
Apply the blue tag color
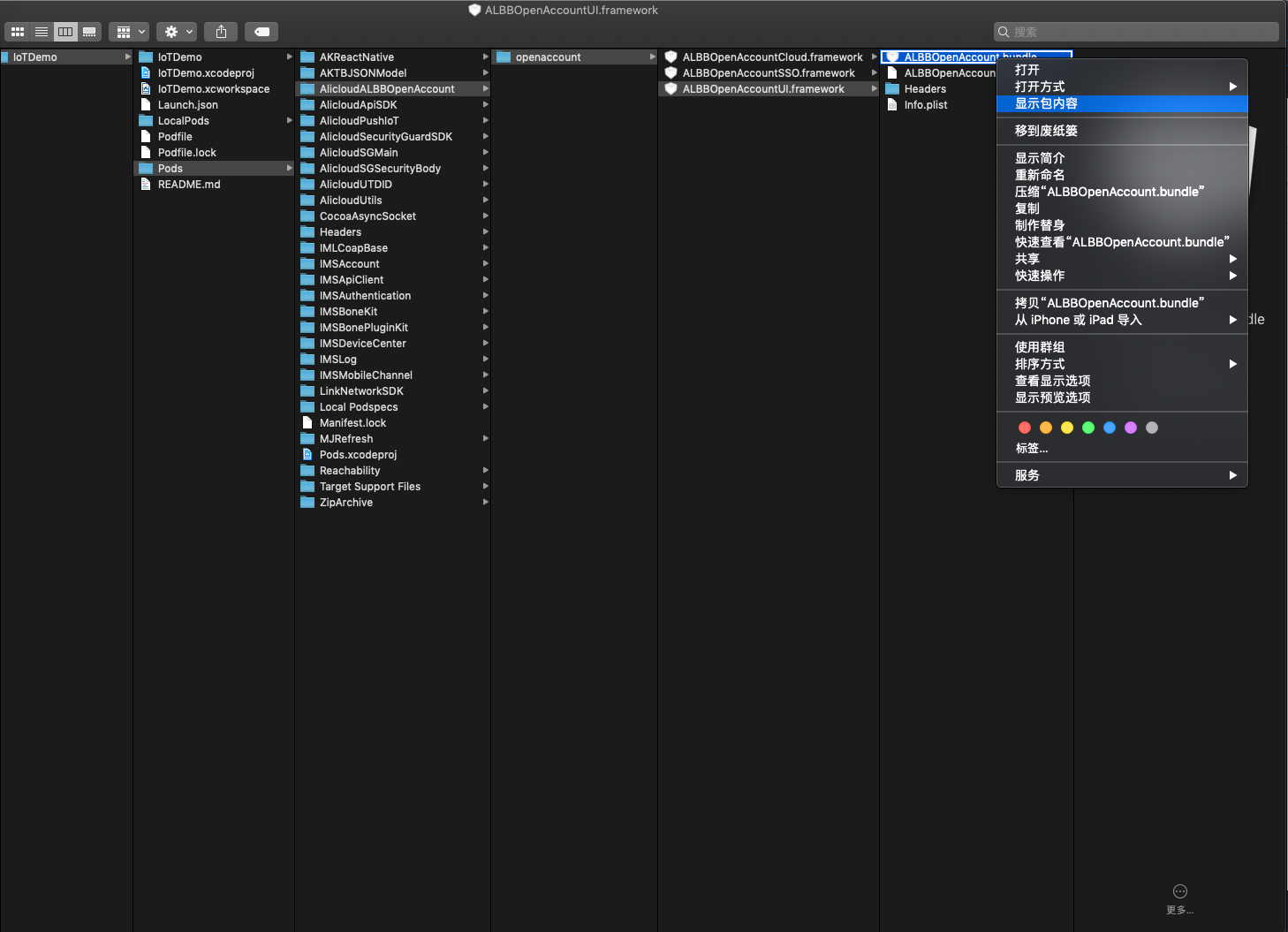click(1110, 428)
